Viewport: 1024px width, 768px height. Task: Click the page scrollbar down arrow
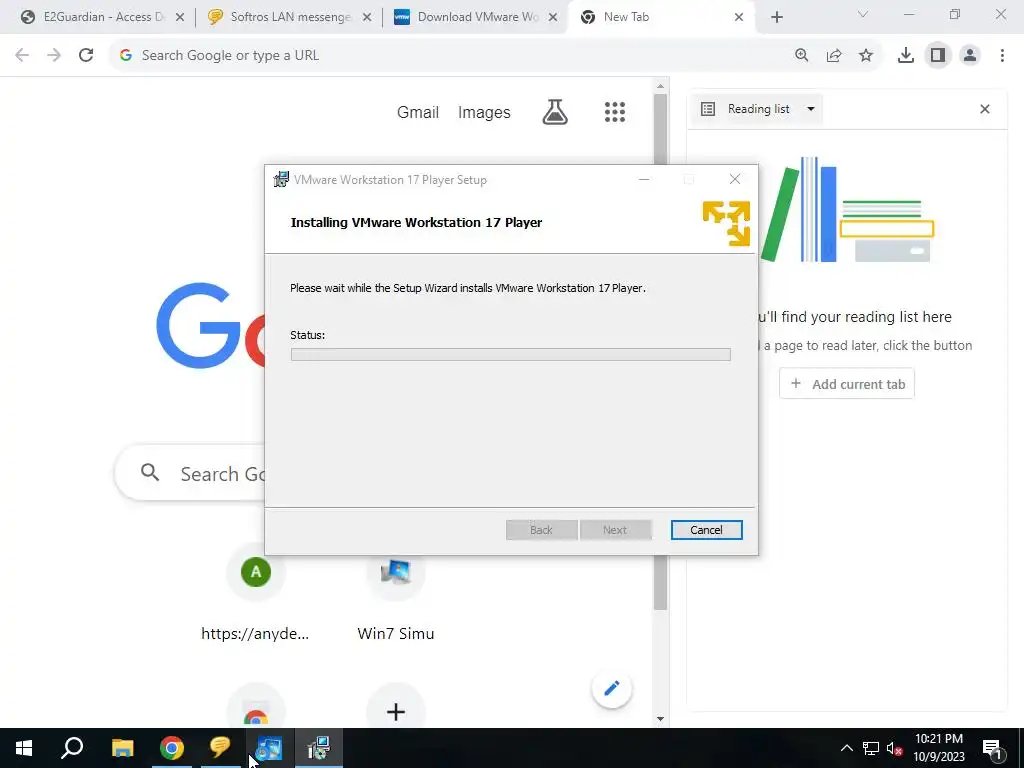pyautogui.click(x=660, y=719)
